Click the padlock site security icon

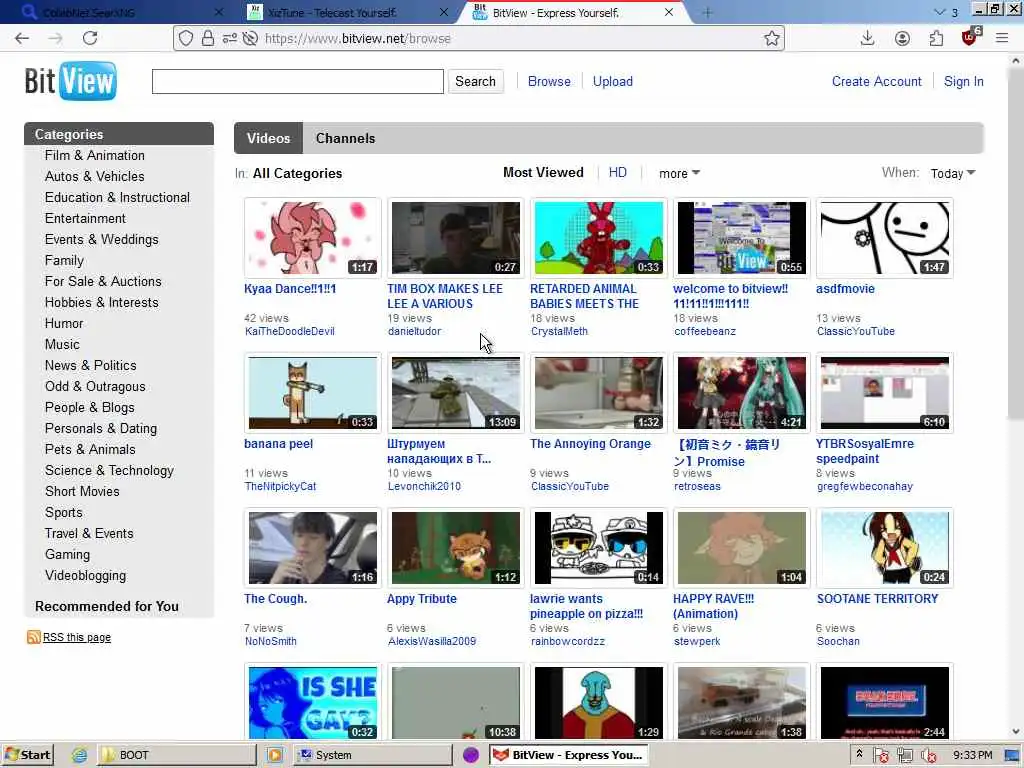click(208, 39)
